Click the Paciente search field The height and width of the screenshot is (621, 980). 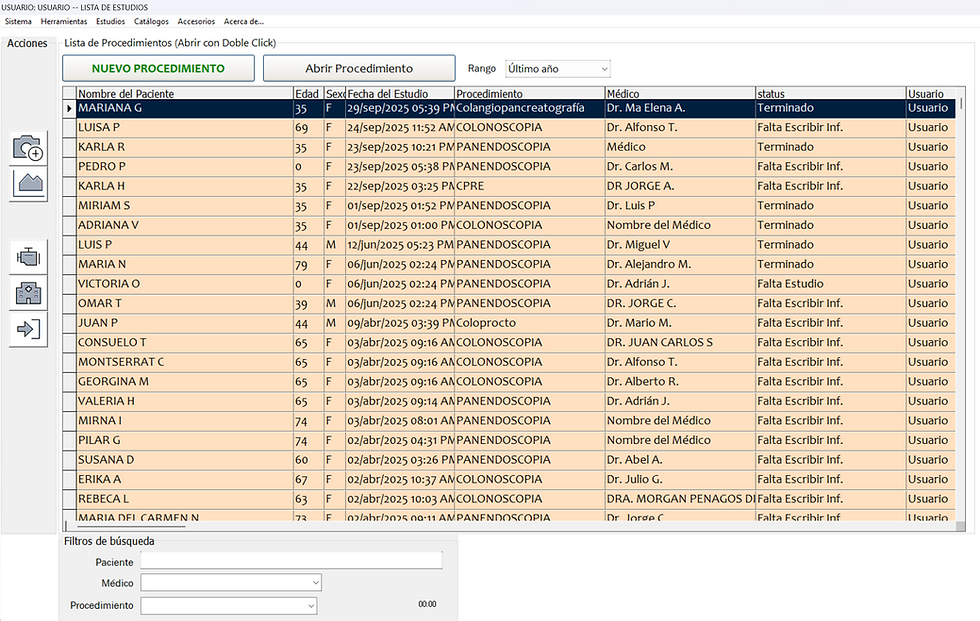click(x=291, y=560)
